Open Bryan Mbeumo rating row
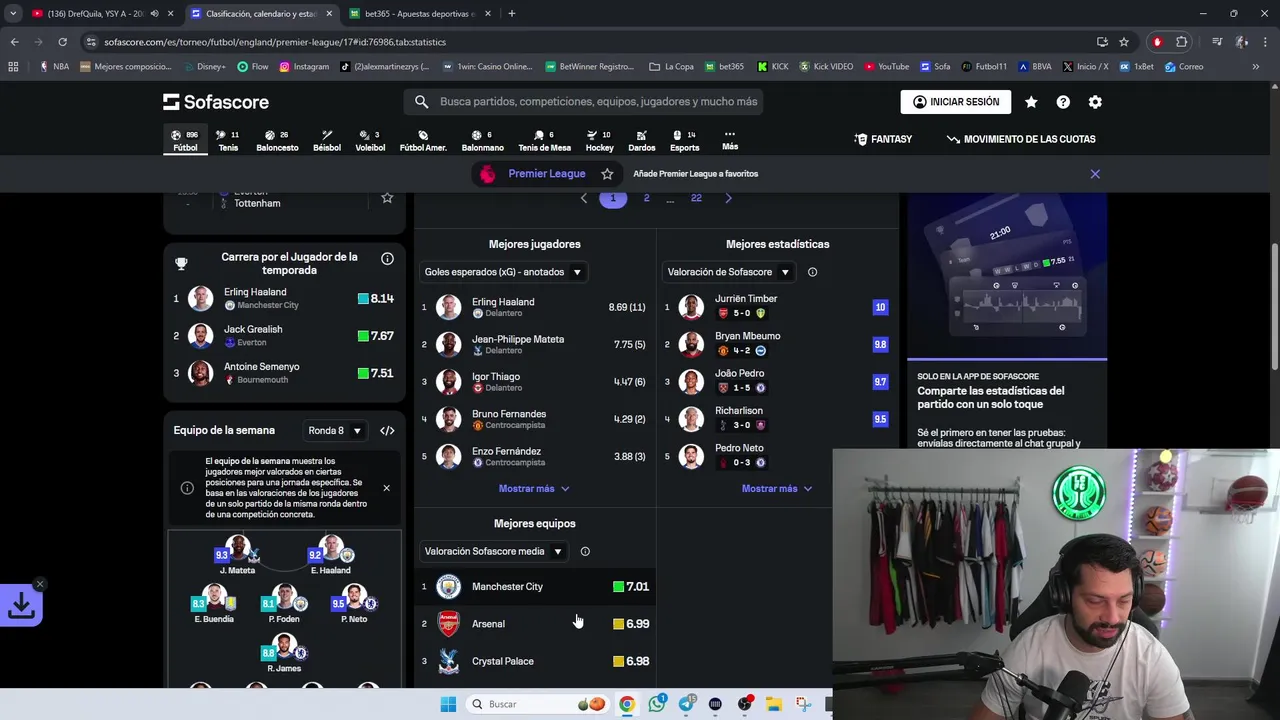 (x=778, y=344)
